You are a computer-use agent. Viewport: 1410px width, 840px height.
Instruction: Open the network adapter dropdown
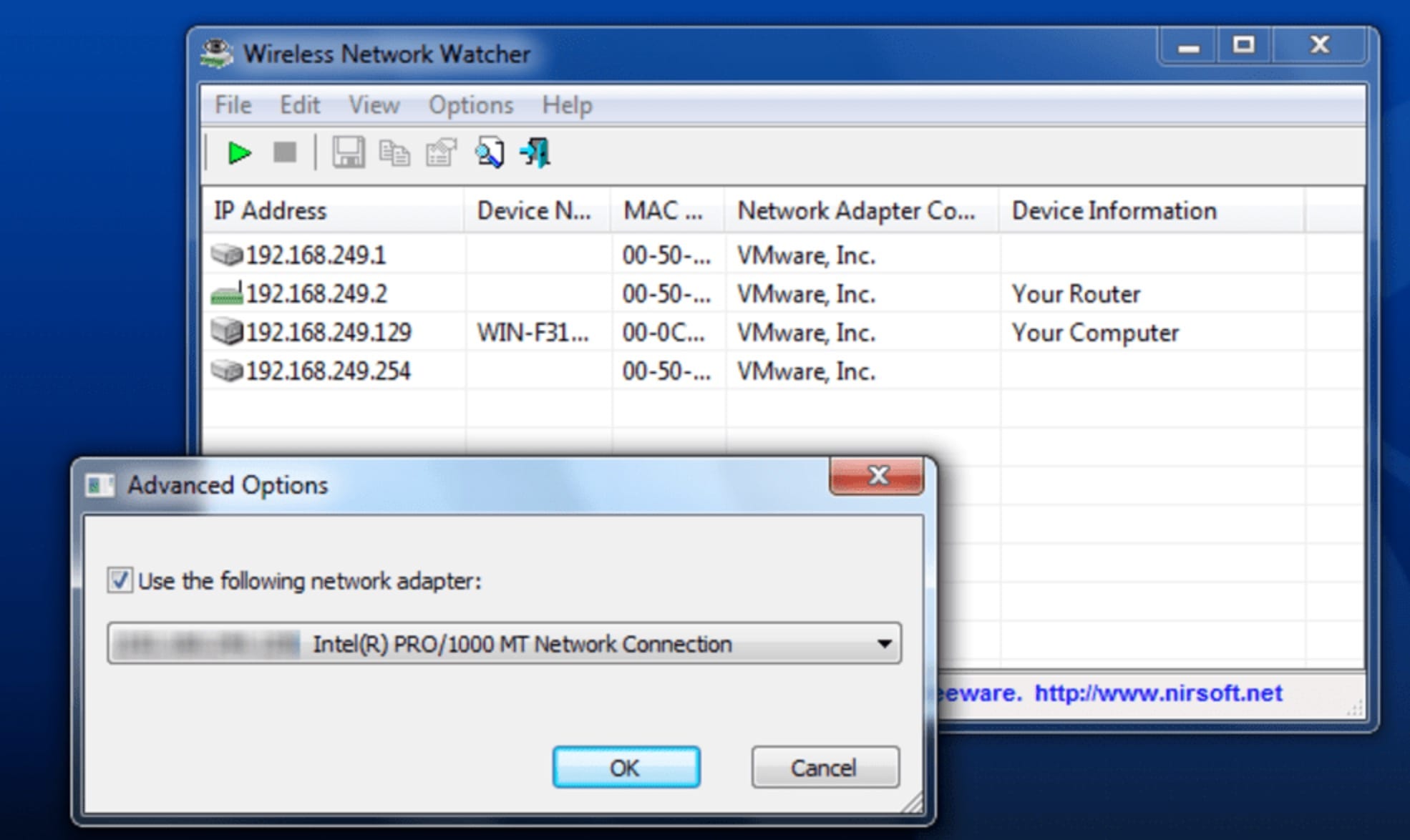click(x=501, y=643)
